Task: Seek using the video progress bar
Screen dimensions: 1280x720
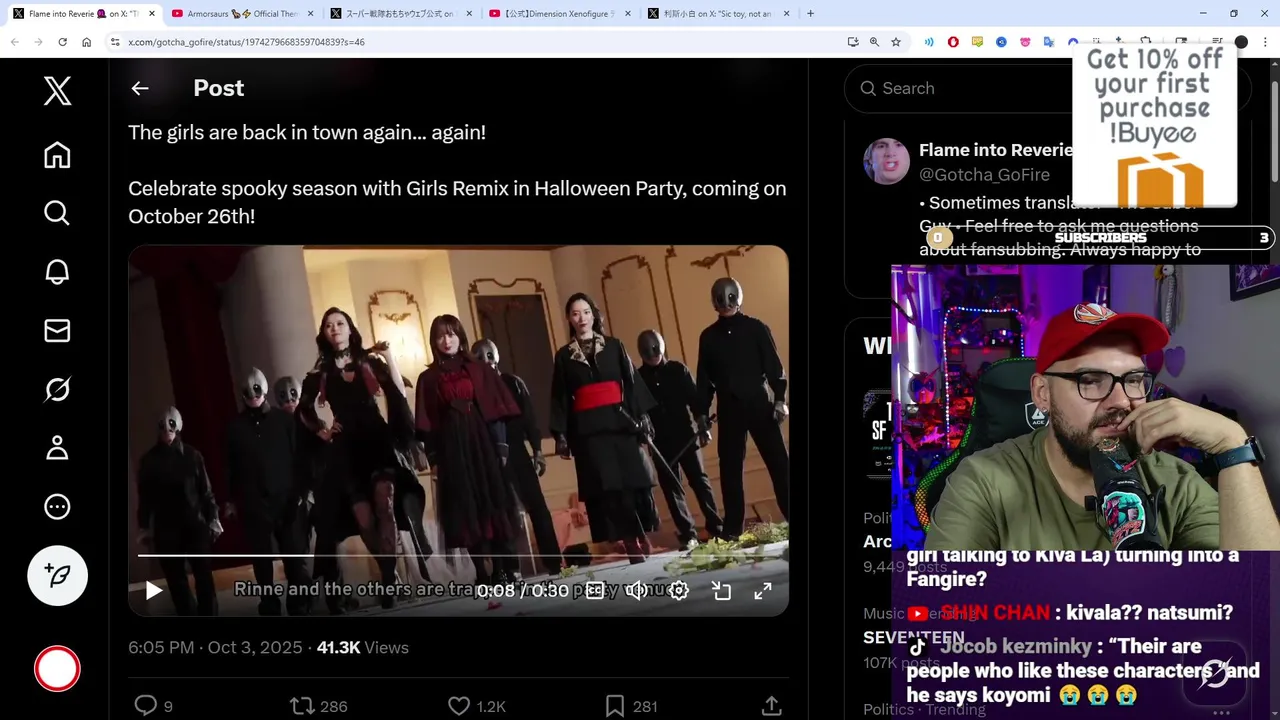Action: coord(458,555)
